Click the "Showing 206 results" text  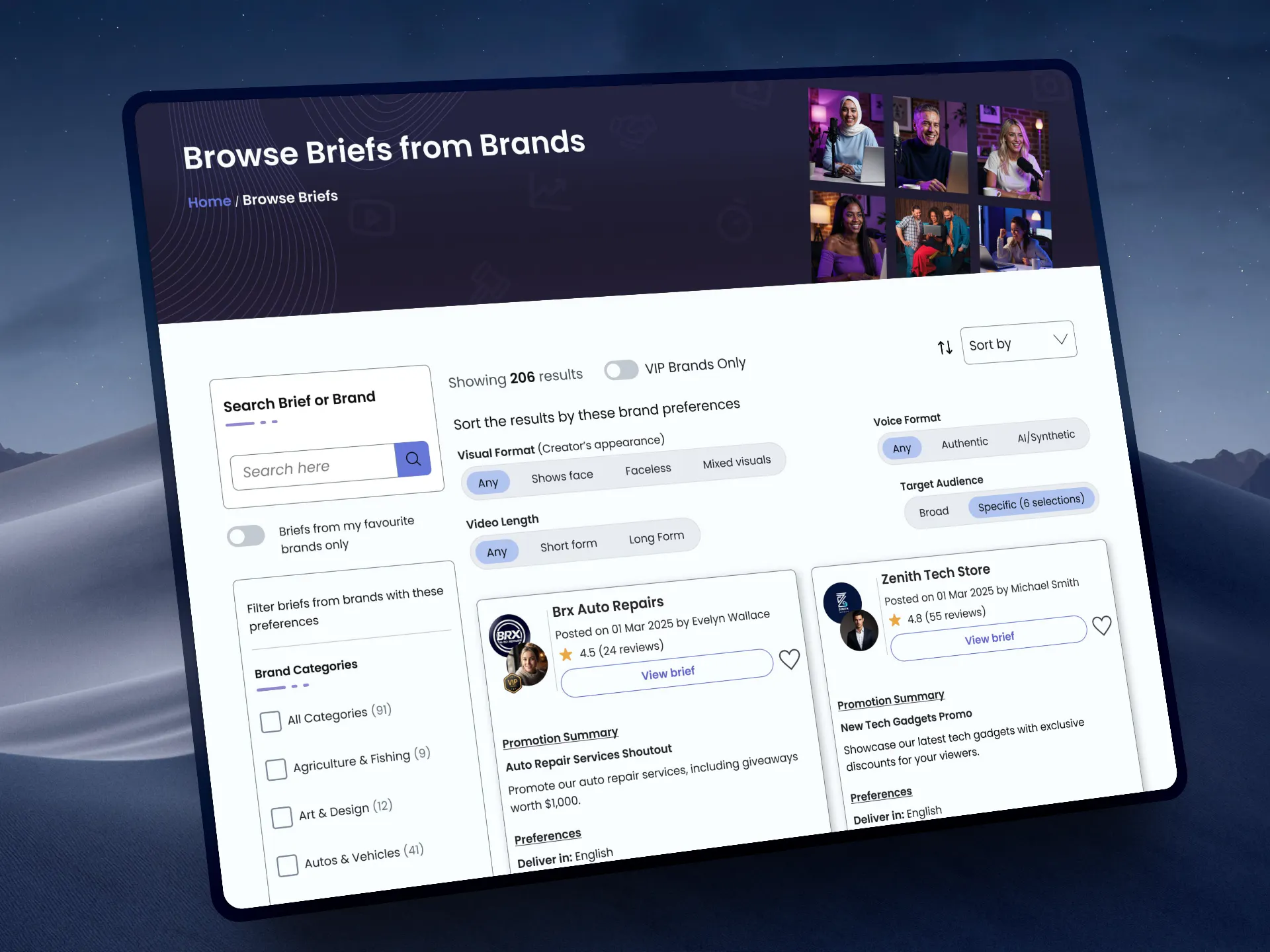515,378
